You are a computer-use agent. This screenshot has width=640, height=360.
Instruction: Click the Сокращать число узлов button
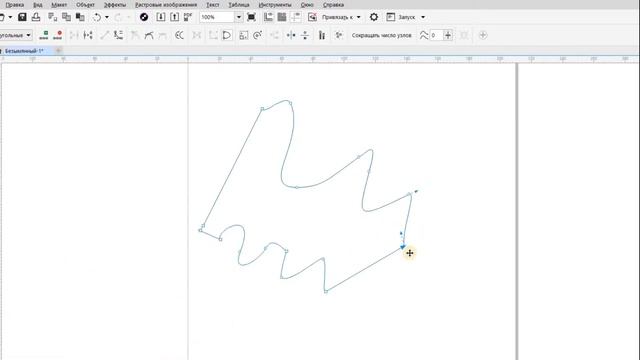pos(381,36)
